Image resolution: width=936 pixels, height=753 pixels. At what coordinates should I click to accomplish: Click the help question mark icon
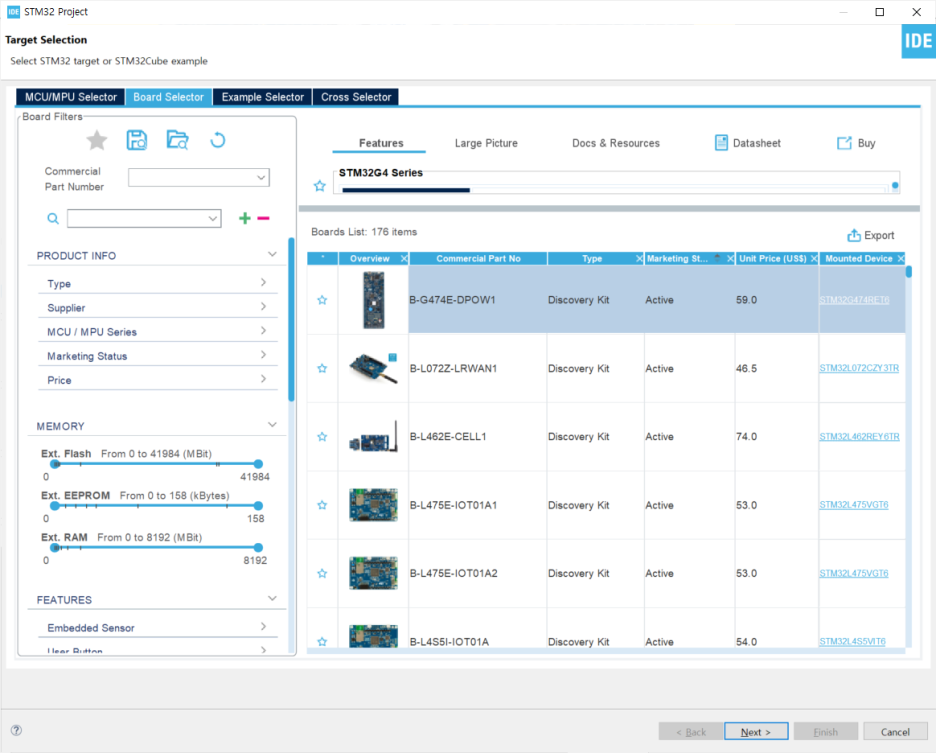(x=16, y=730)
